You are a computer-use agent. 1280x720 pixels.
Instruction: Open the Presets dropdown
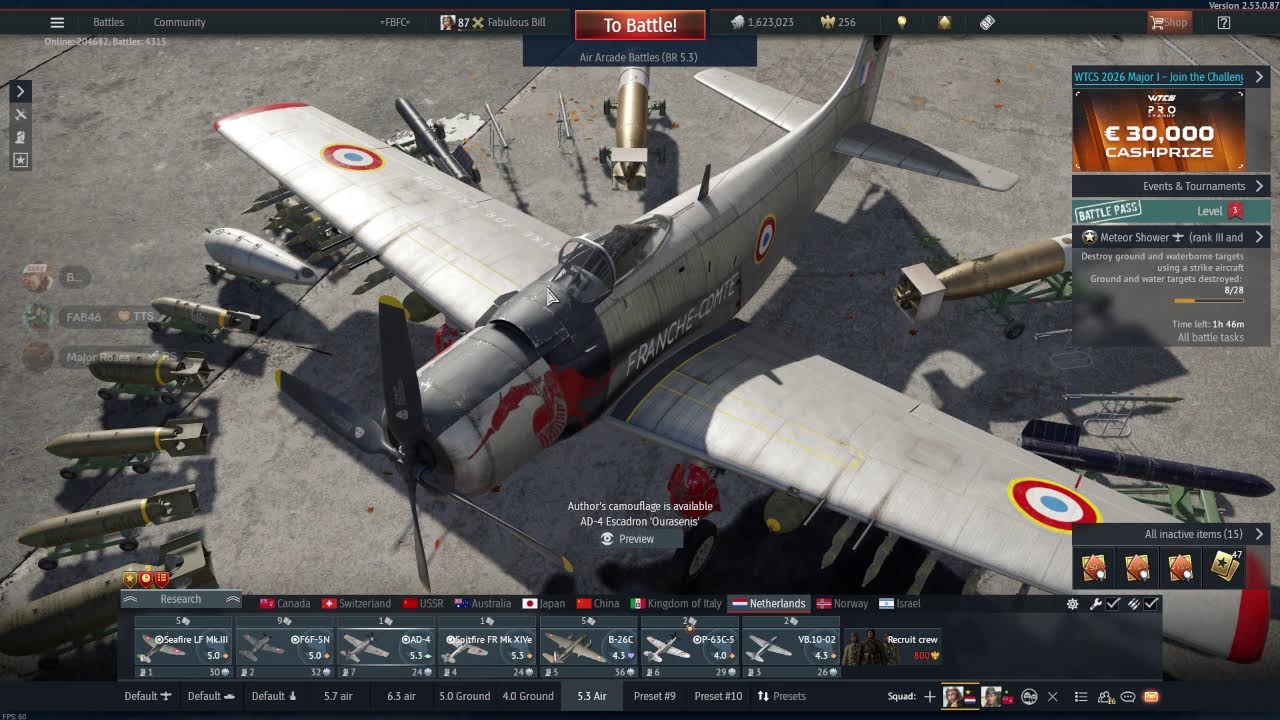click(781, 696)
